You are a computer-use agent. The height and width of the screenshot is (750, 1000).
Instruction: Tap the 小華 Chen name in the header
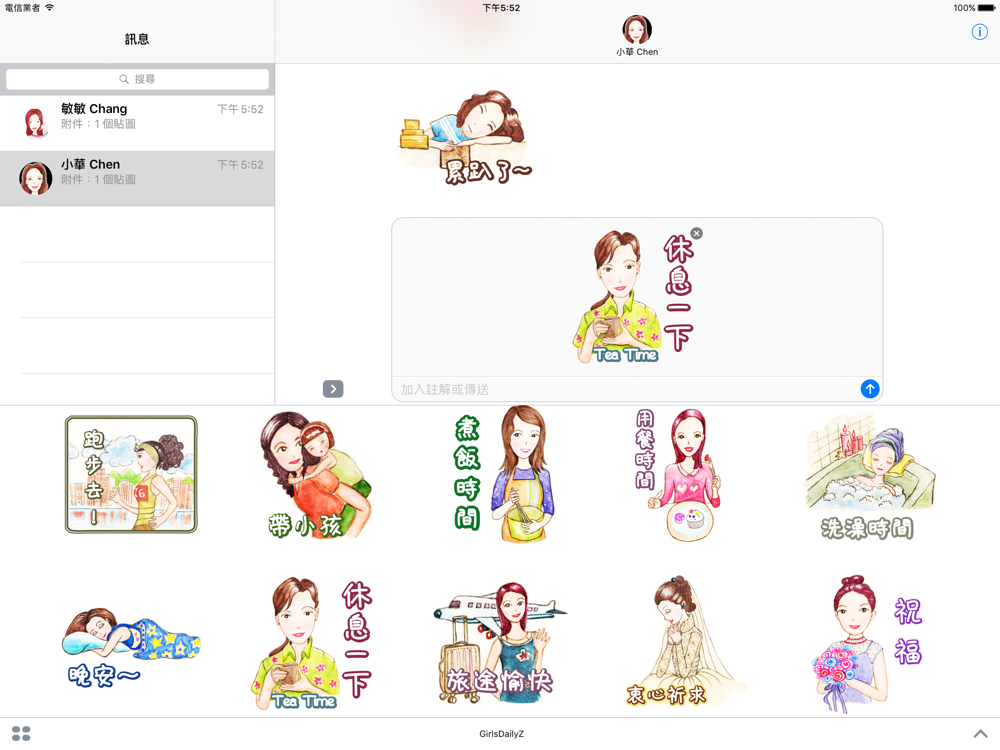tap(636, 52)
